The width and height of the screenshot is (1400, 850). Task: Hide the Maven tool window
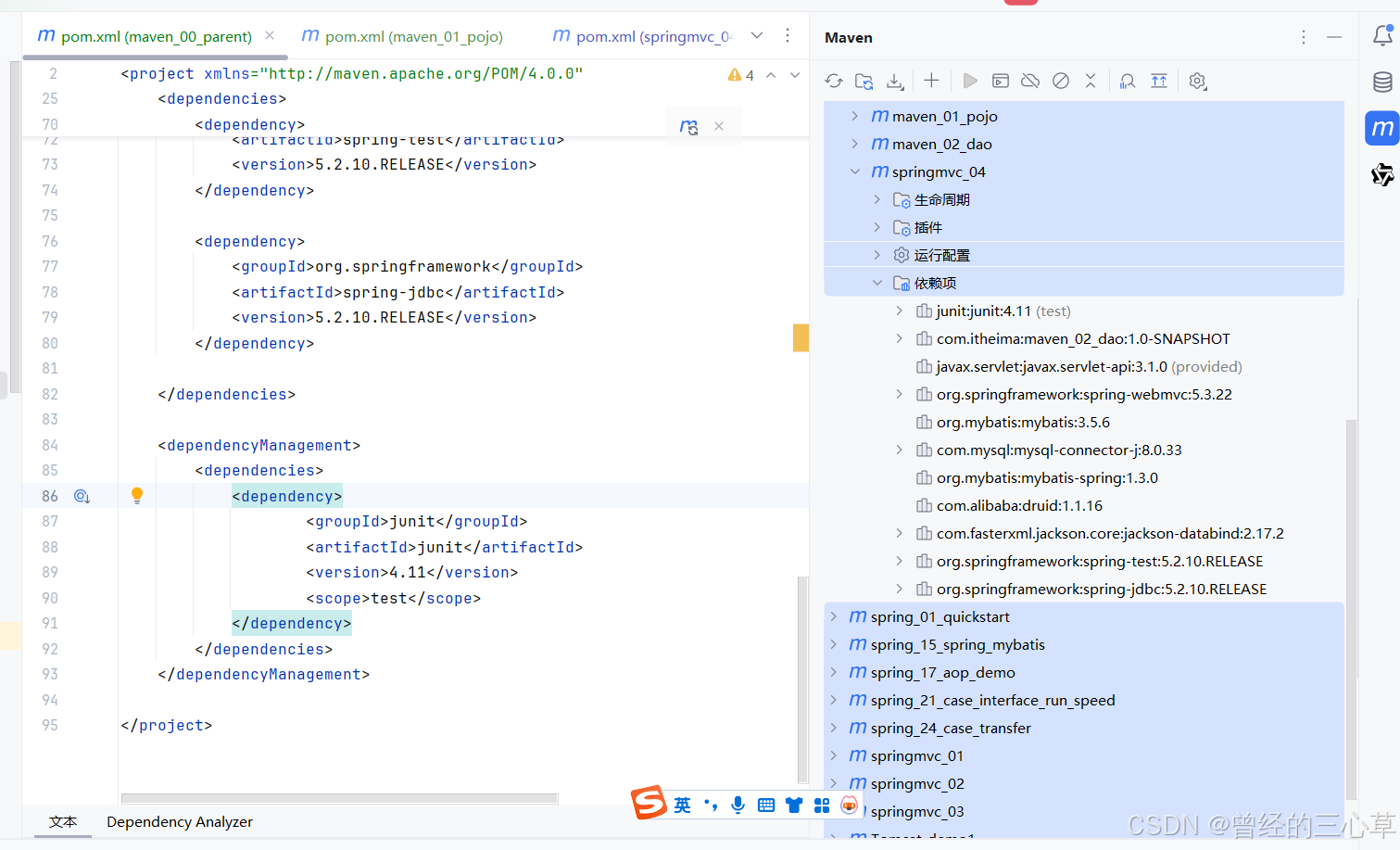pyautogui.click(x=1334, y=37)
